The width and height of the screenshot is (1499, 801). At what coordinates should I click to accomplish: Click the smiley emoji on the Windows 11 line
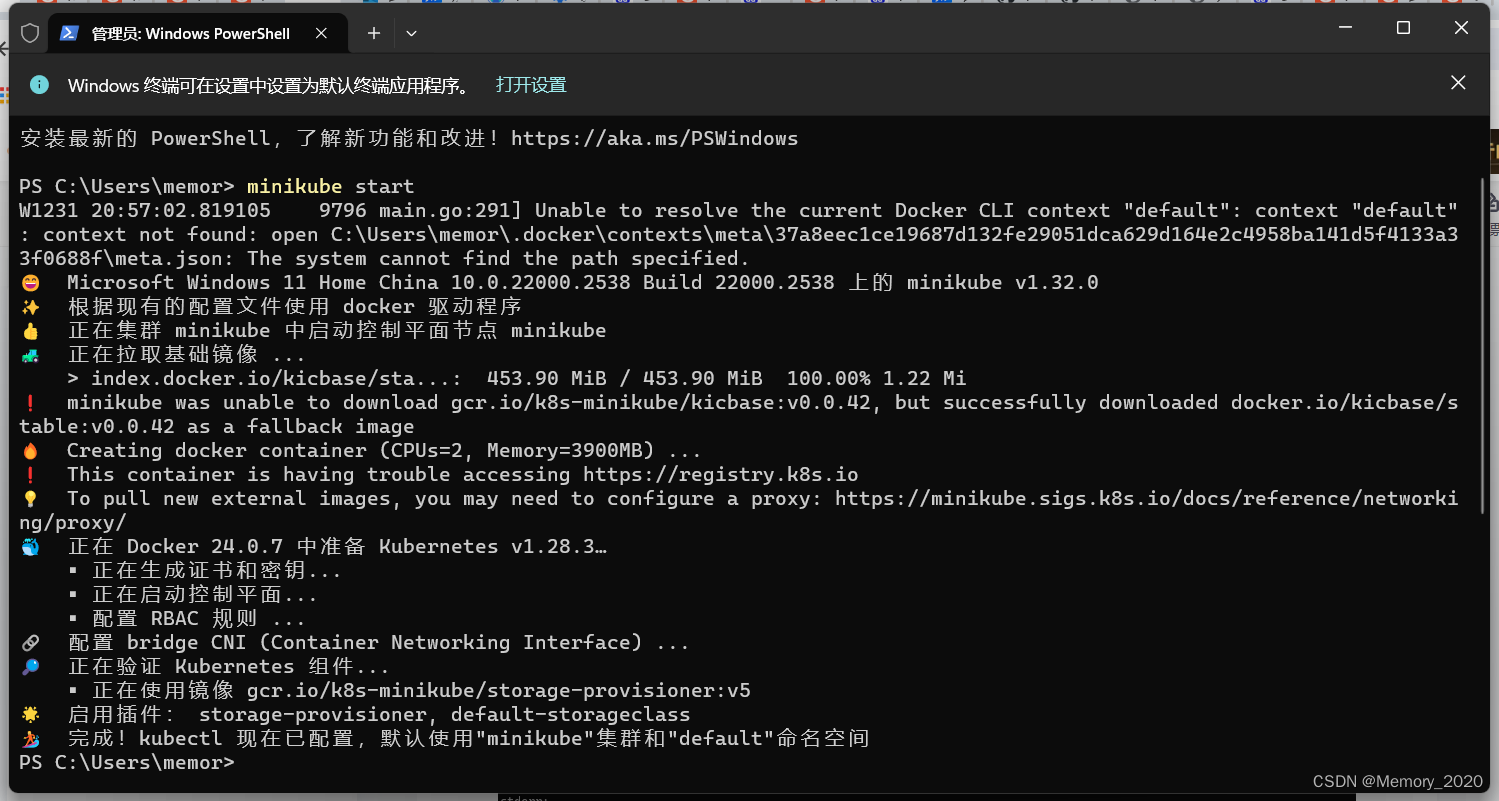29,283
